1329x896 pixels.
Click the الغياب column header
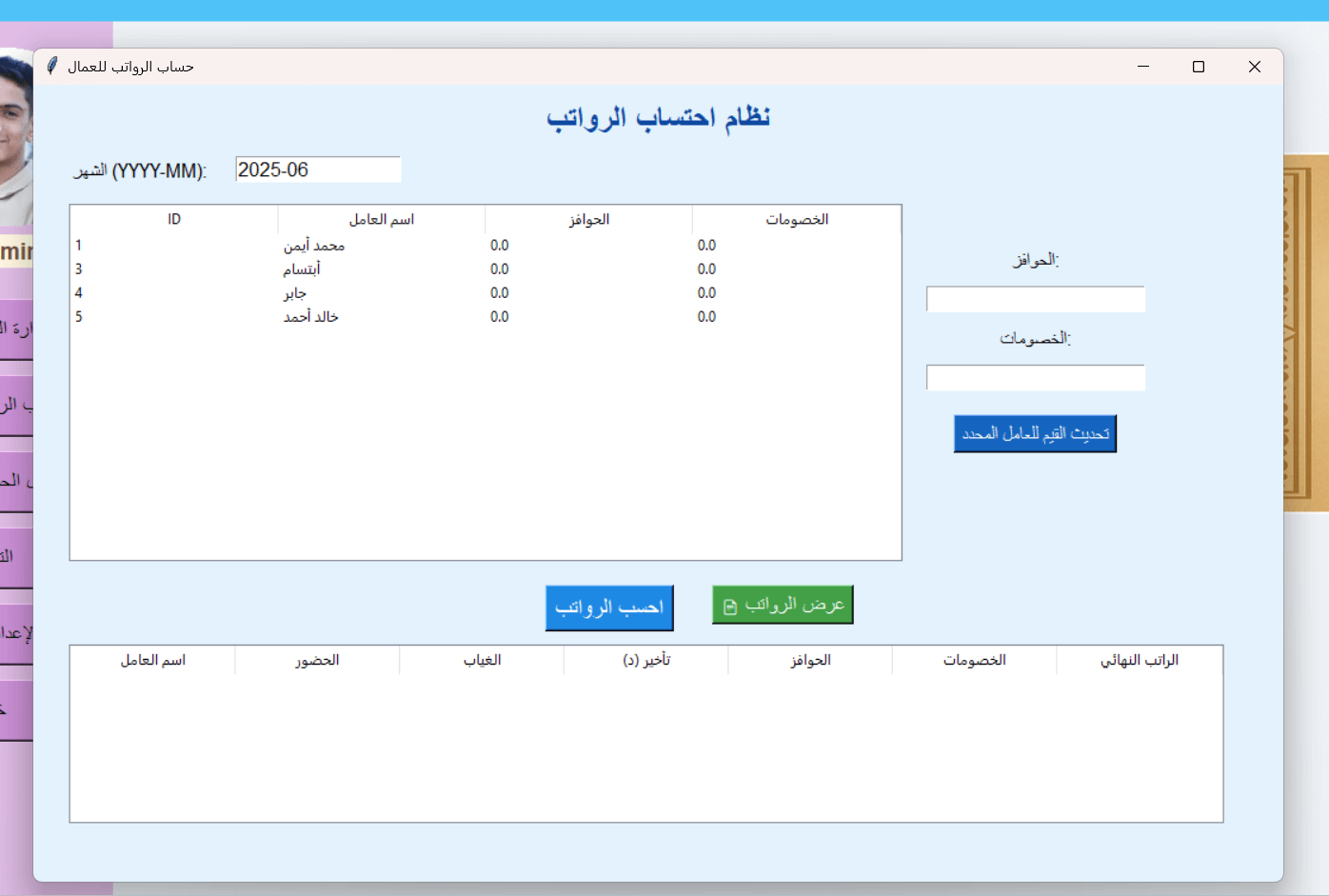pyautogui.click(x=482, y=660)
